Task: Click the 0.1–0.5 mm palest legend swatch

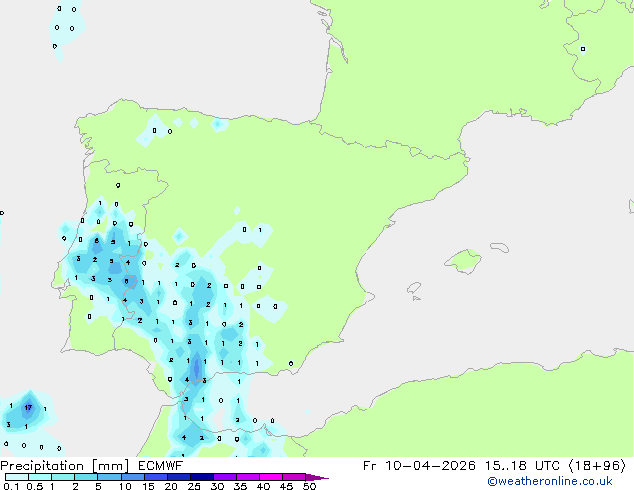Action: [17, 477]
